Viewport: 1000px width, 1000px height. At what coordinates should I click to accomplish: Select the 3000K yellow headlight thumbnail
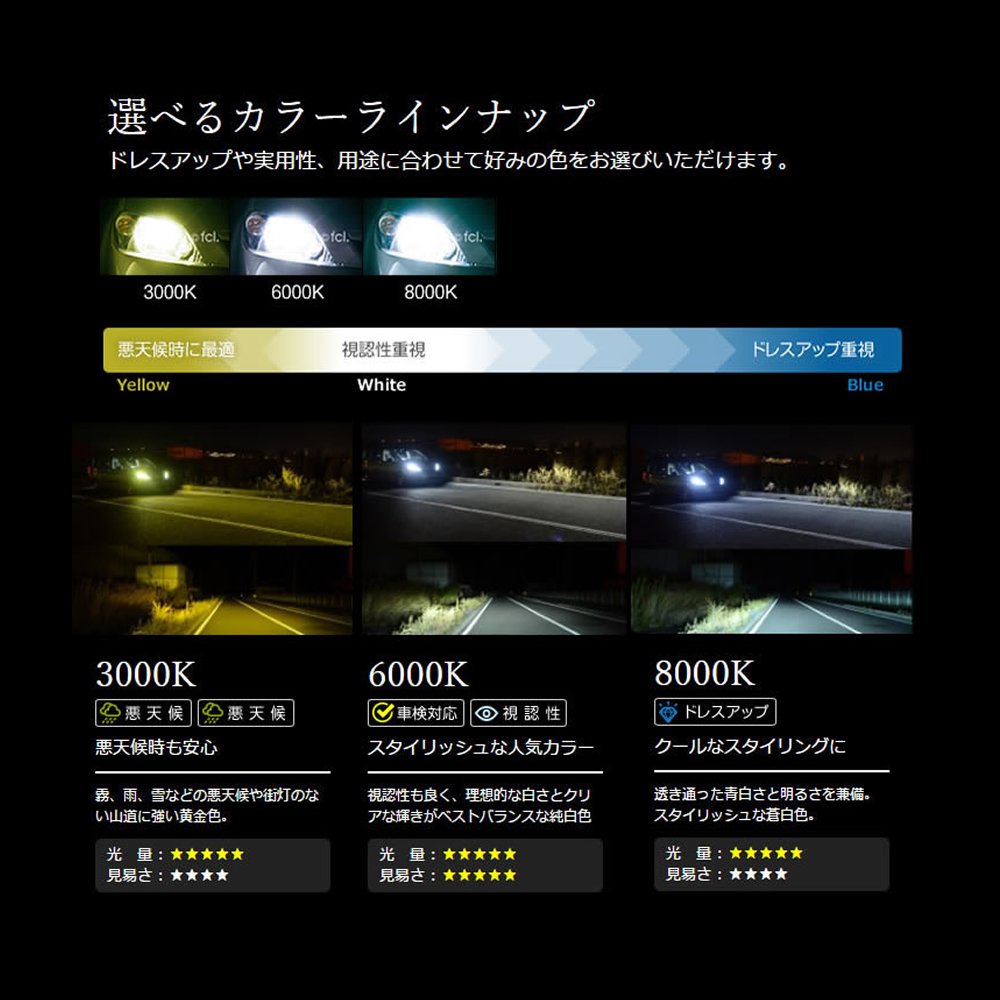pyautogui.click(x=163, y=236)
